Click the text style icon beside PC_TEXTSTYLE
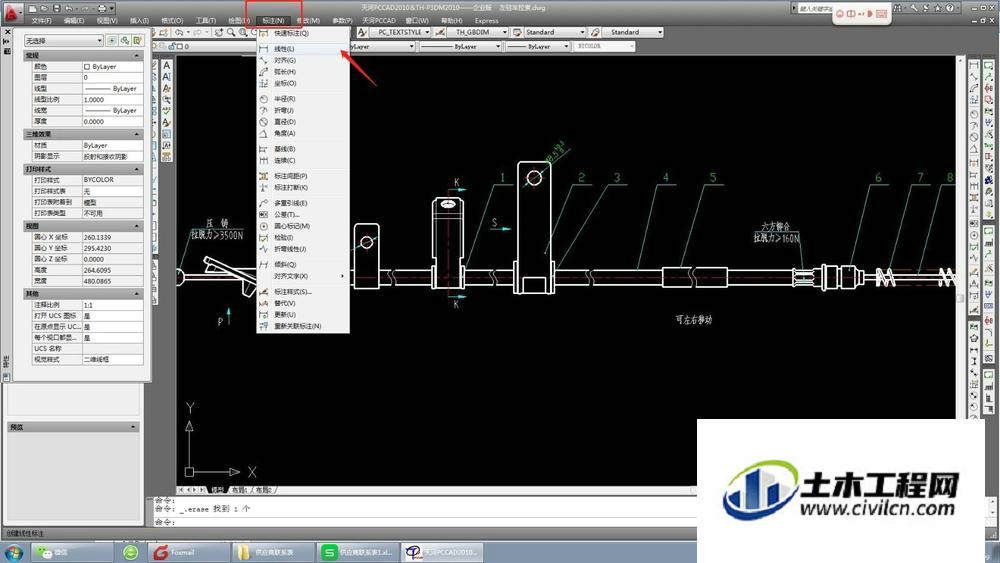1000x563 pixels. 362,32
